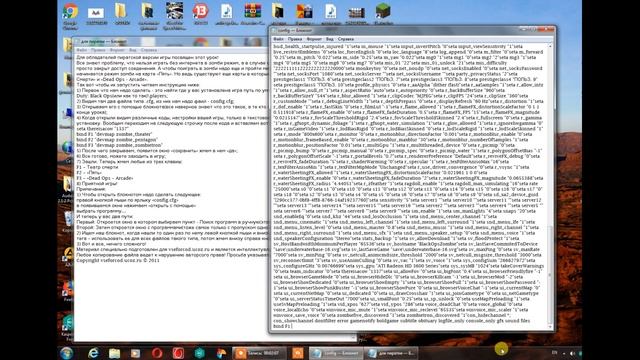Open Файл menu in the для пиратки window
Image resolution: width=640 pixels, height=360 pixels.
pos(82,50)
